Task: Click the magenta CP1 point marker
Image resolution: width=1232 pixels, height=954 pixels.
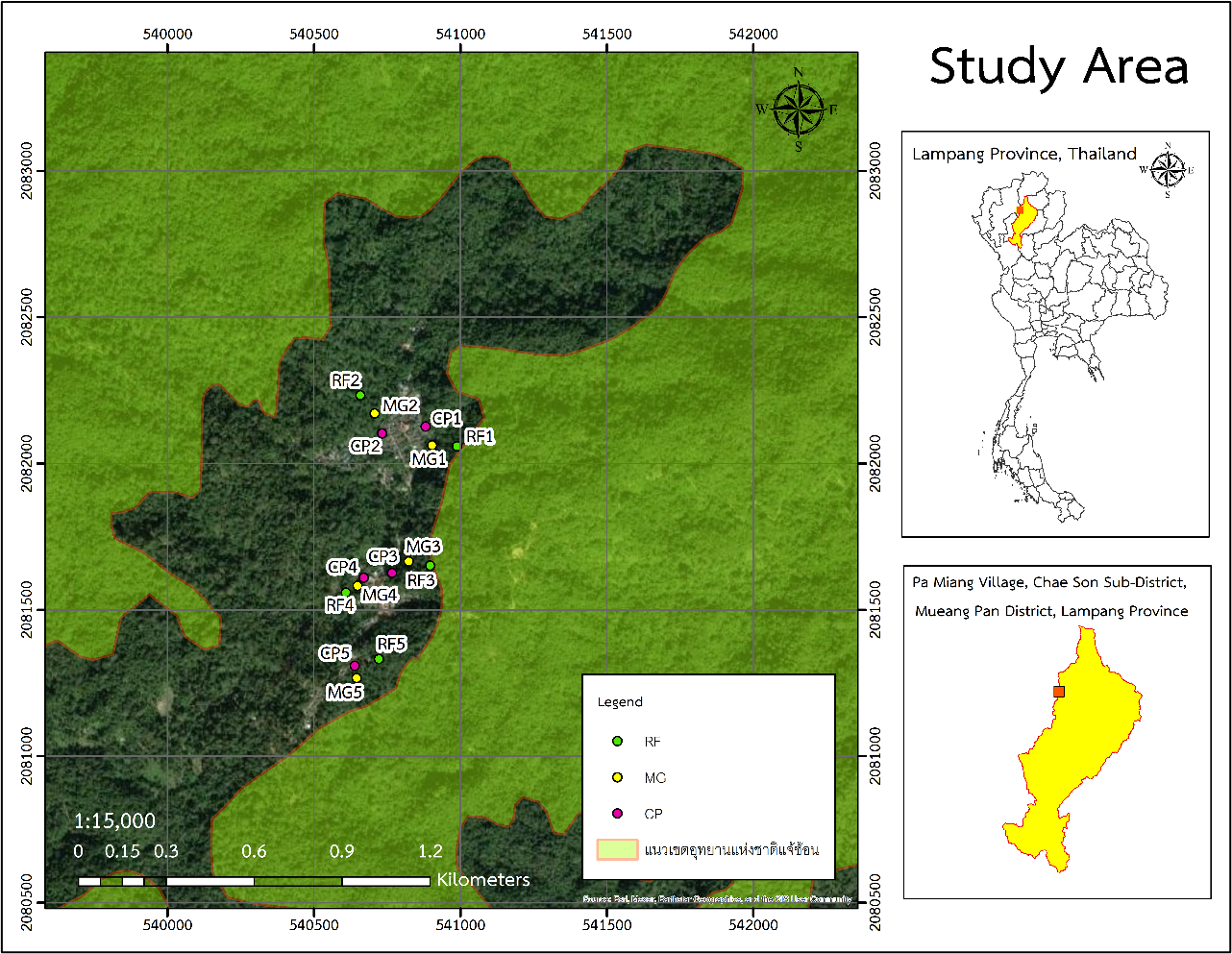Action: point(426,427)
